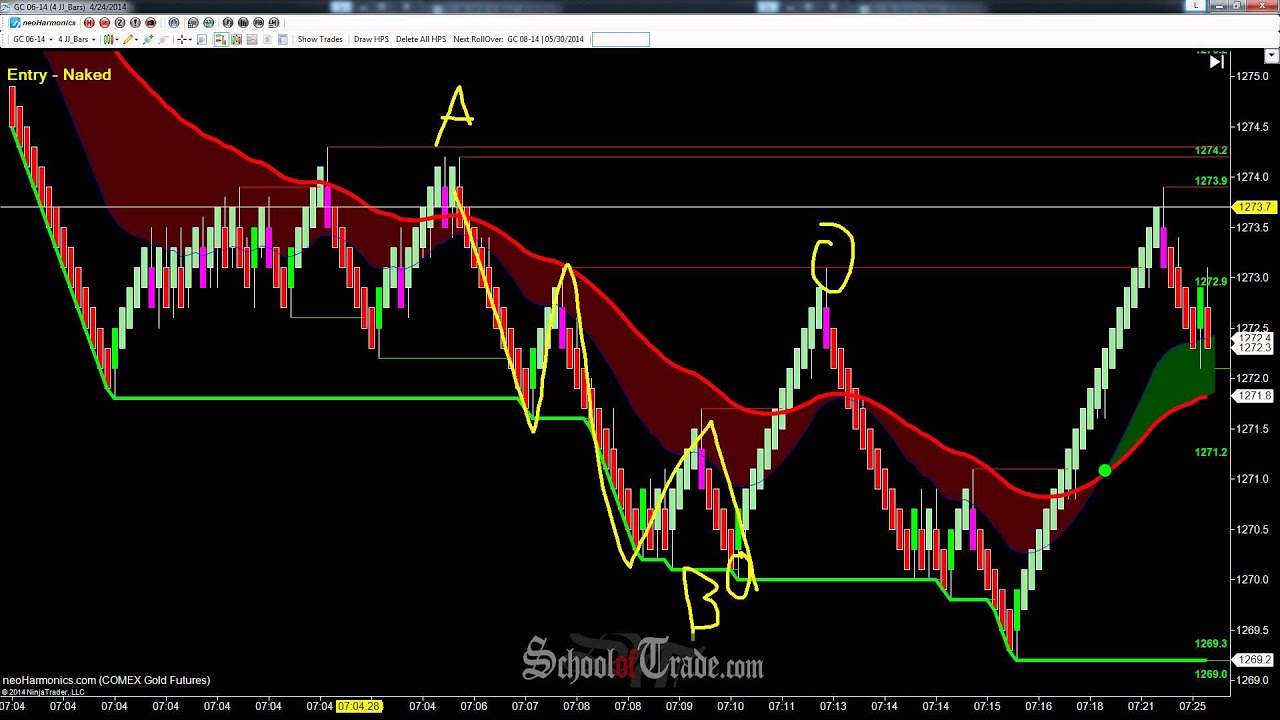
Task: Click the last dark circle icon in top row
Action: [x=273, y=23]
